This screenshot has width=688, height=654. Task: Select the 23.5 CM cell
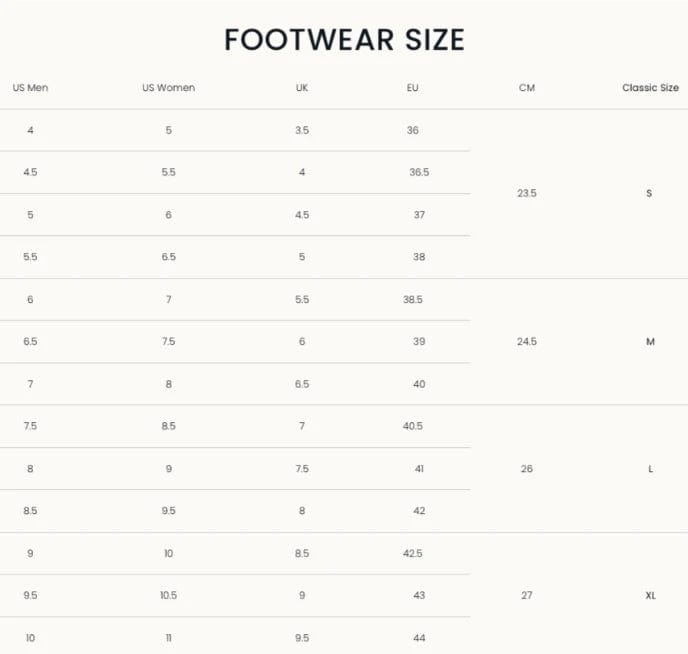coord(527,193)
